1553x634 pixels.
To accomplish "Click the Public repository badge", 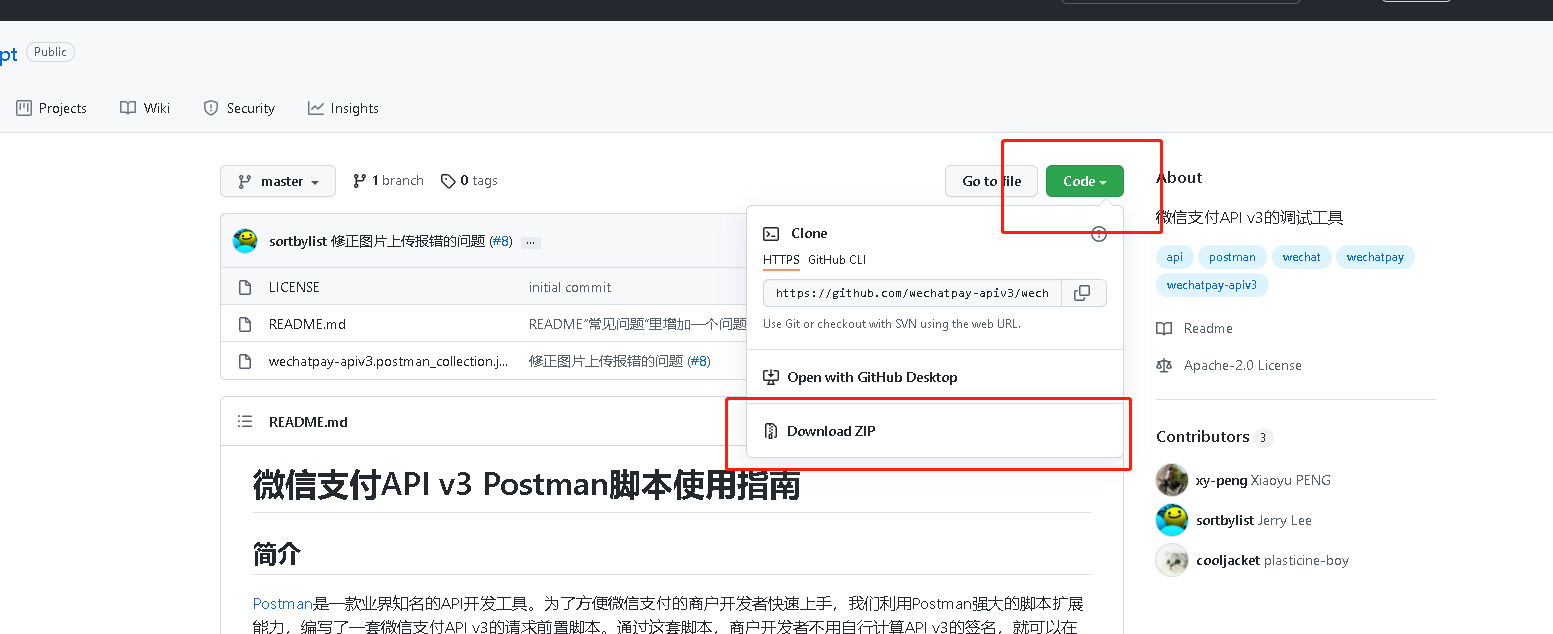I will (x=50, y=52).
